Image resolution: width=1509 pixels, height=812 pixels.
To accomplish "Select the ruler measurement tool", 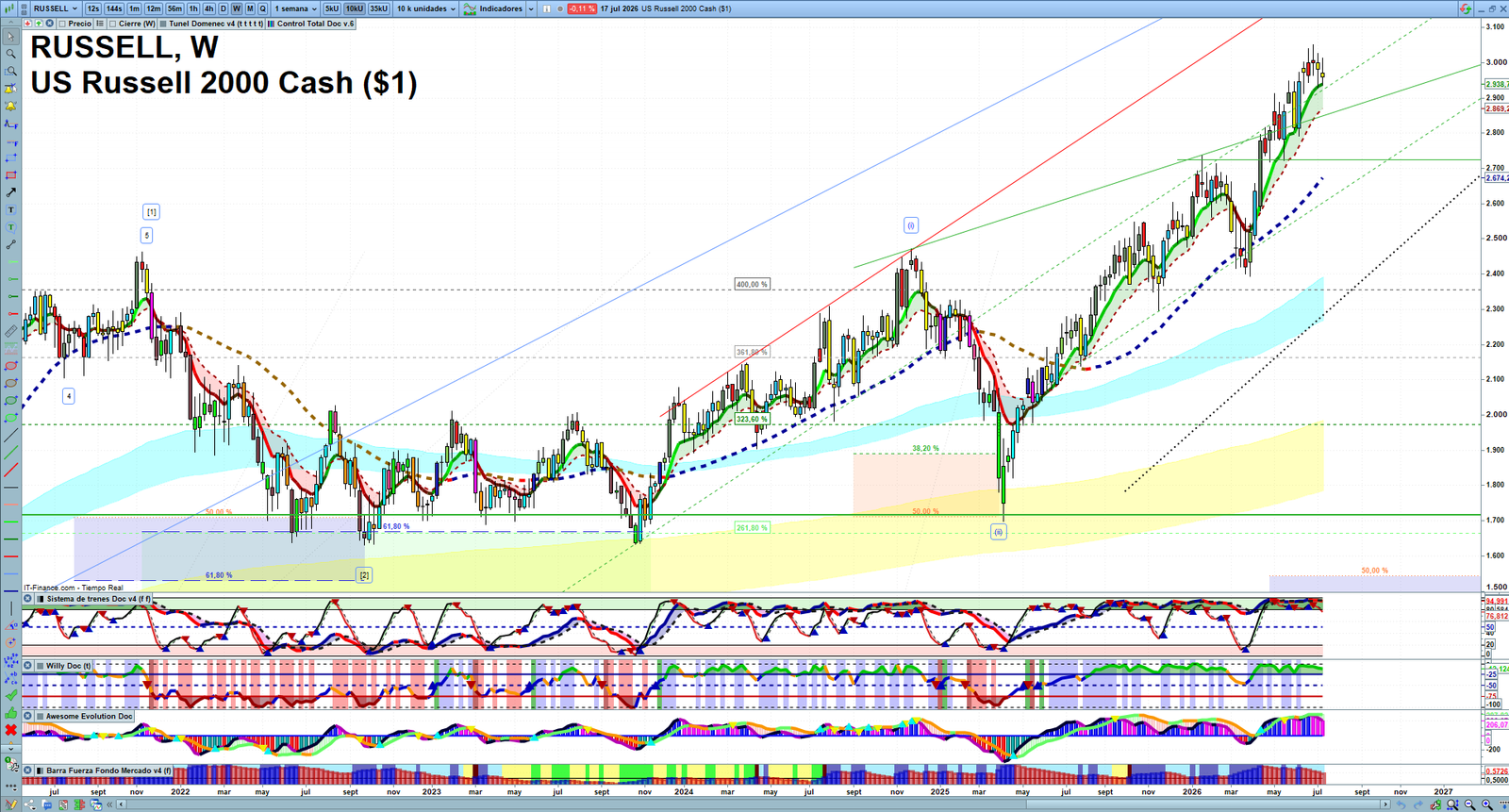I will coord(10,331).
